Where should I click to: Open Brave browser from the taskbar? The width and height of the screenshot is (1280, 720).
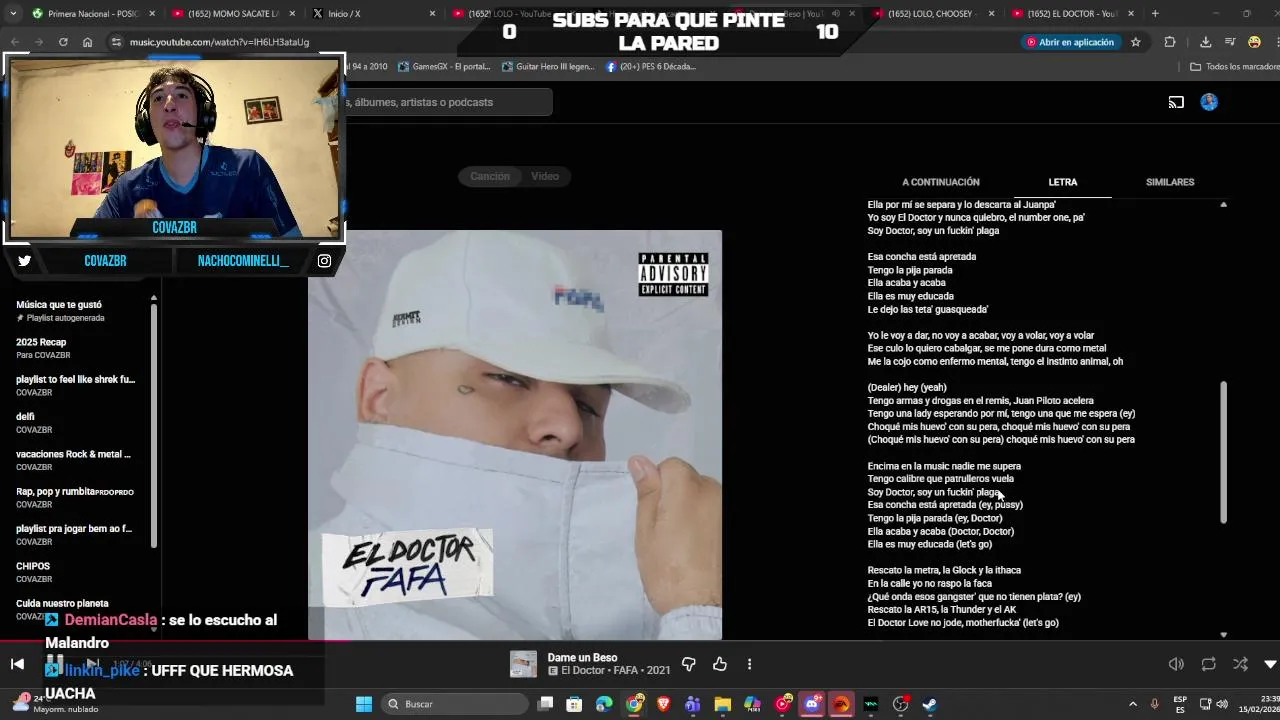tap(663, 704)
